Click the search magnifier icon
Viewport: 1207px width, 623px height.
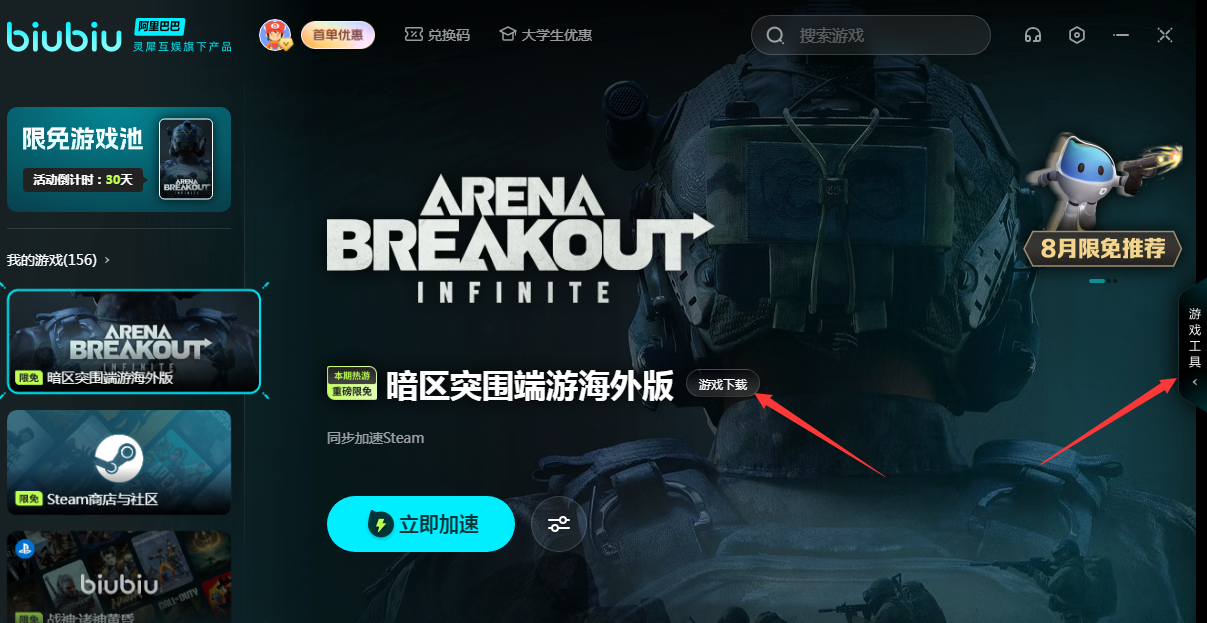pyautogui.click(x=776, y=36)
